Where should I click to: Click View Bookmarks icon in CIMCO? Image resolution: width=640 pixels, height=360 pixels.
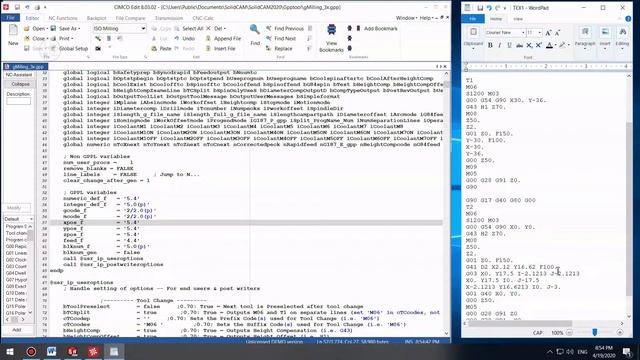(331, 30)
